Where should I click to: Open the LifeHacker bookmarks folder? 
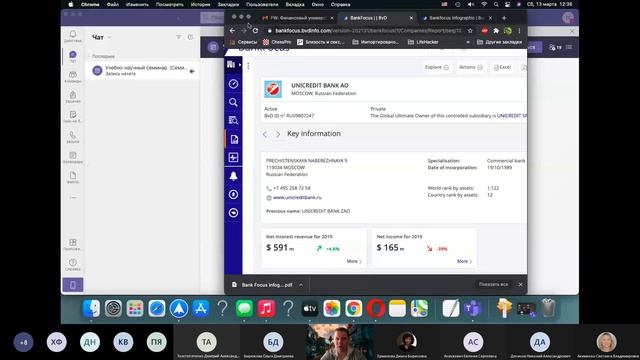coord(423,42)
